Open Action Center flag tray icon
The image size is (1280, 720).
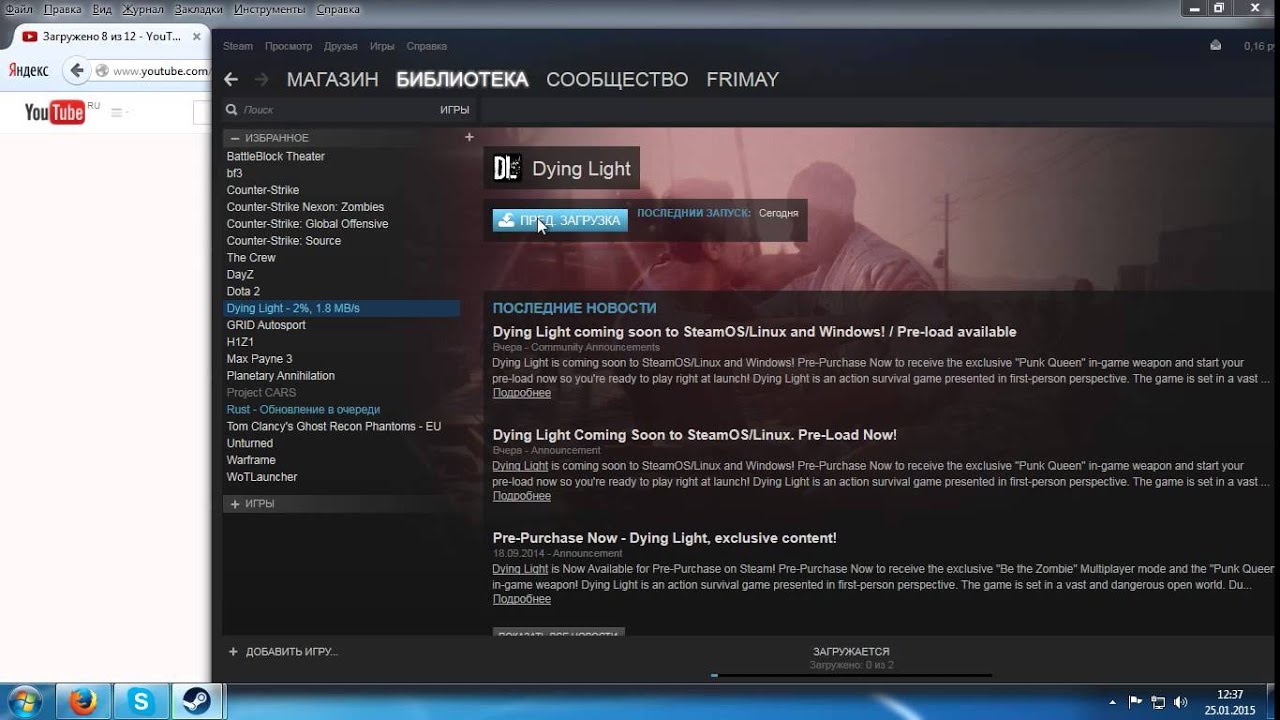(1135, 702)
